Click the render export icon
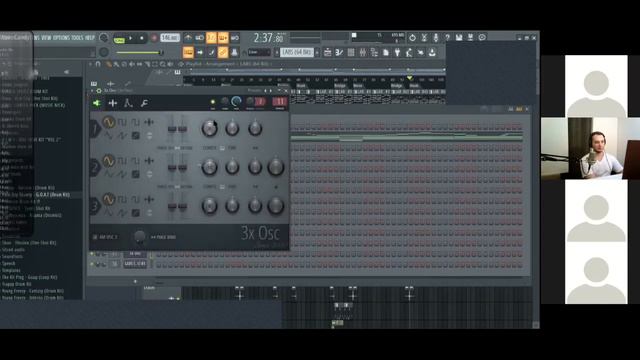 click(x=470, y=38)
